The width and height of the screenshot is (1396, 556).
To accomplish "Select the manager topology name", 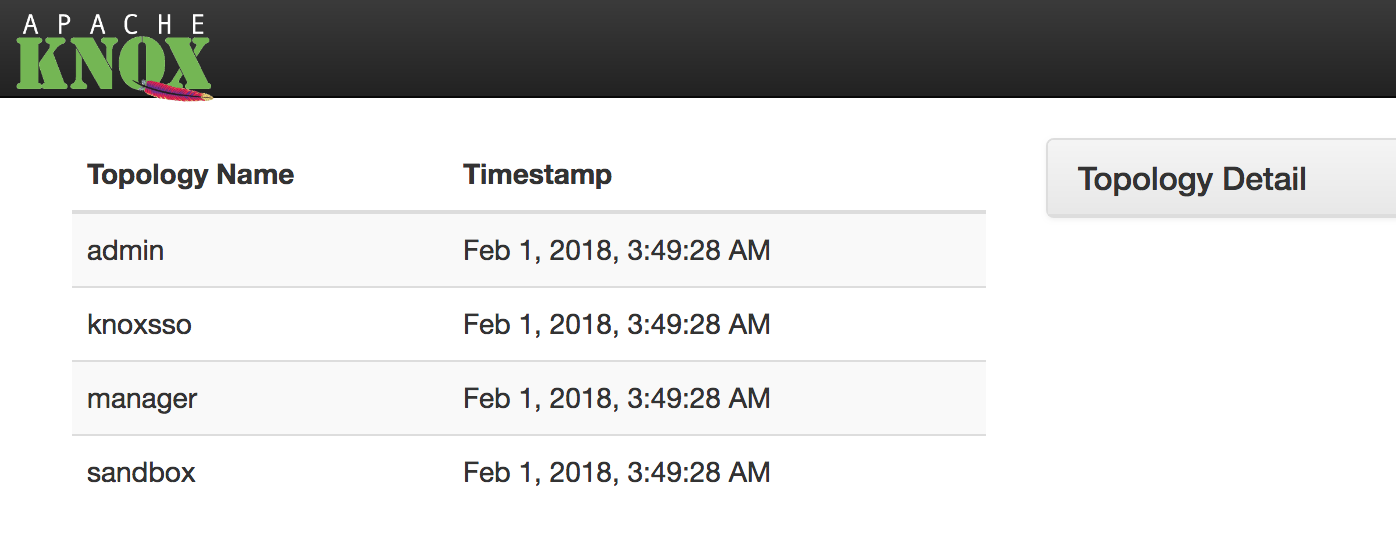I will tap(142, 399).
